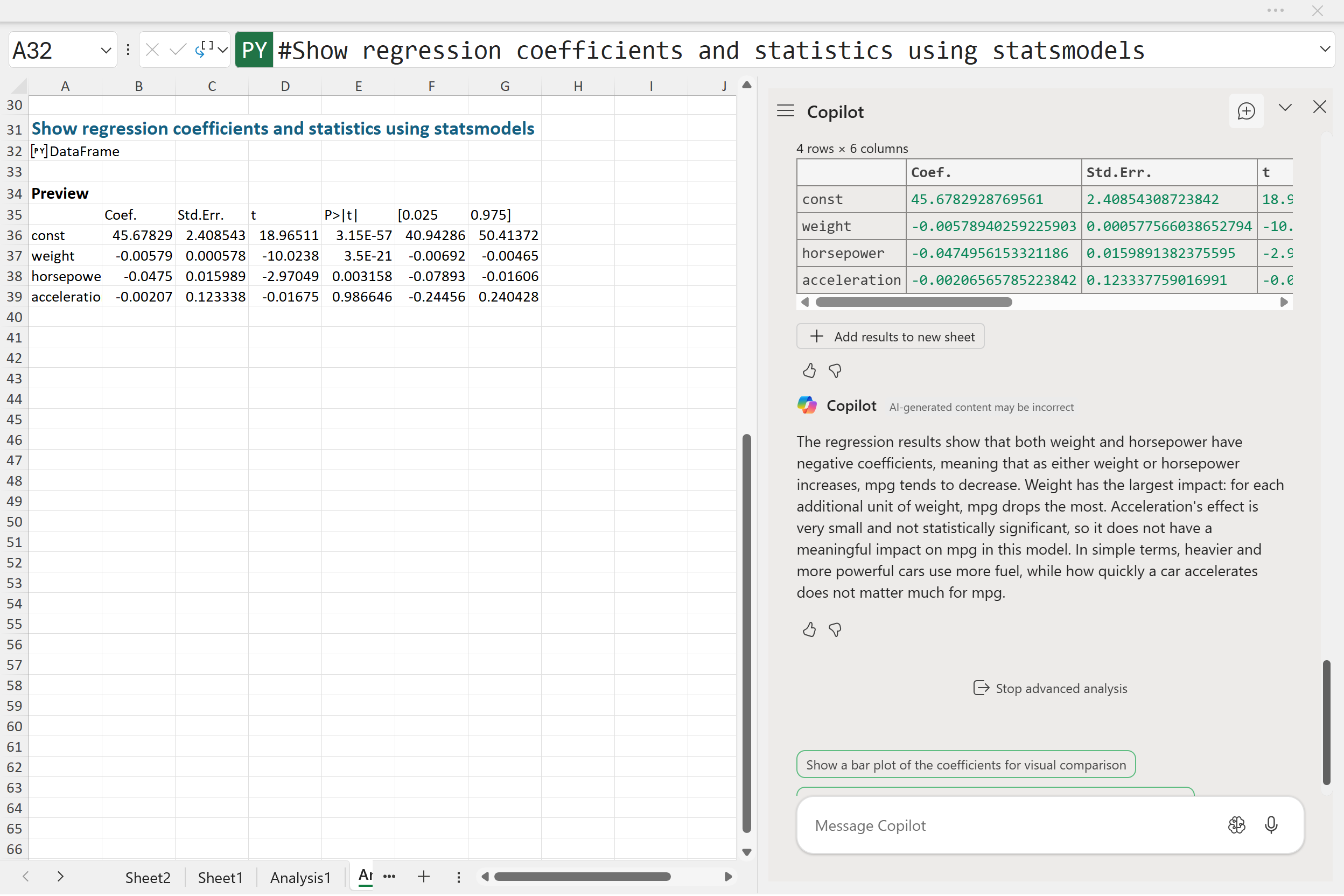Switch to the Analysis1 tab
The image size is (1344, 896).
(300, 877)
